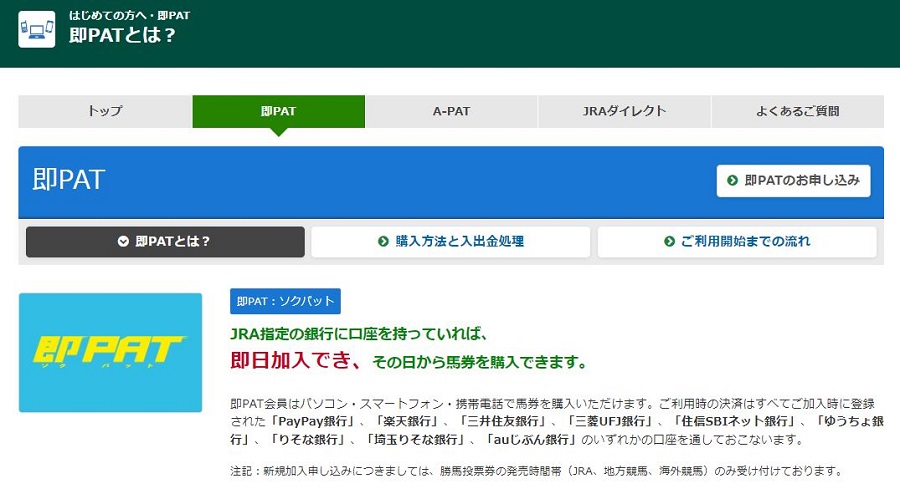Click the green heading JRA指定の銀行に口座を持っていれば
The image size is (900, 494).
(x=359, y=334)
